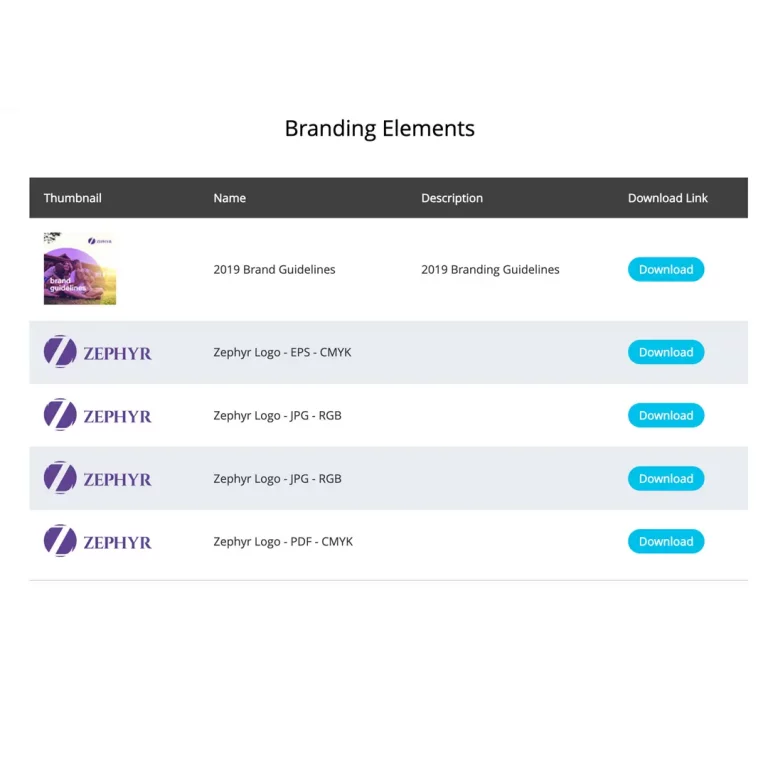Download the JPG RGB logo in the white row
The image size is (768, 768).
tap(666, 415)
